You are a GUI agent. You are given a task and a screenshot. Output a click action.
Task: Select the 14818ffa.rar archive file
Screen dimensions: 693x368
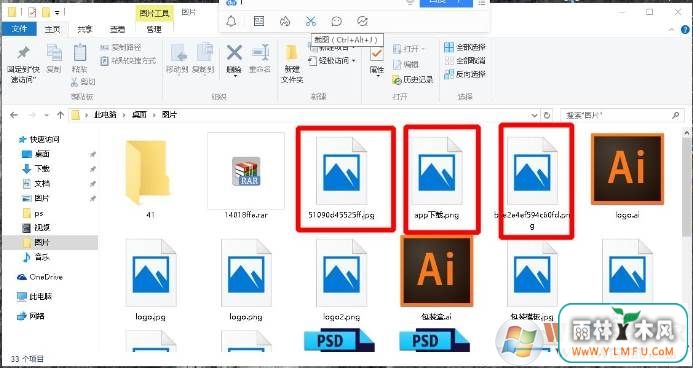pyautogui.click(x=246, y=175)
